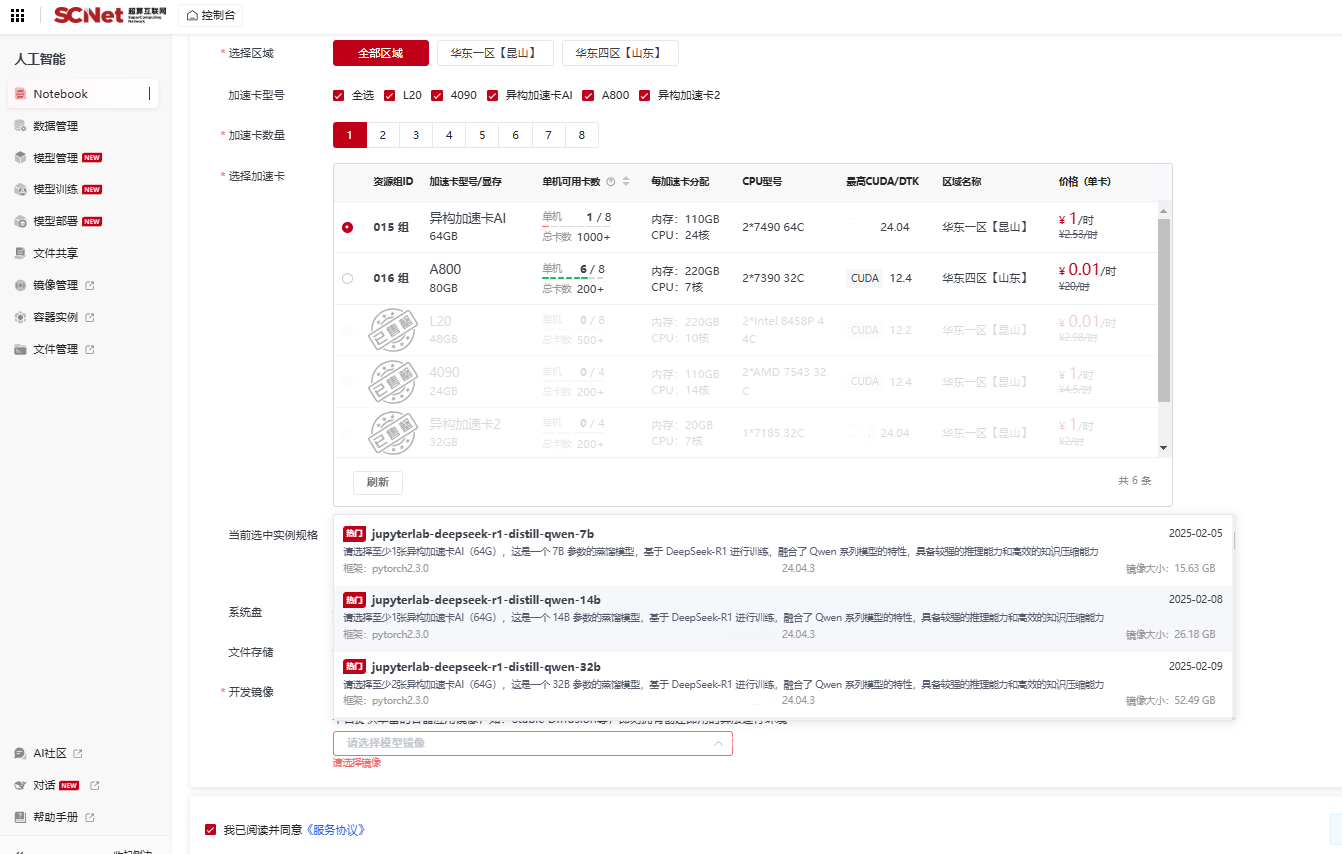The height and width of the screenshot is (854, 1342).
Task: Select the 016 组 A800 radio button
Action: click(347, 279)
